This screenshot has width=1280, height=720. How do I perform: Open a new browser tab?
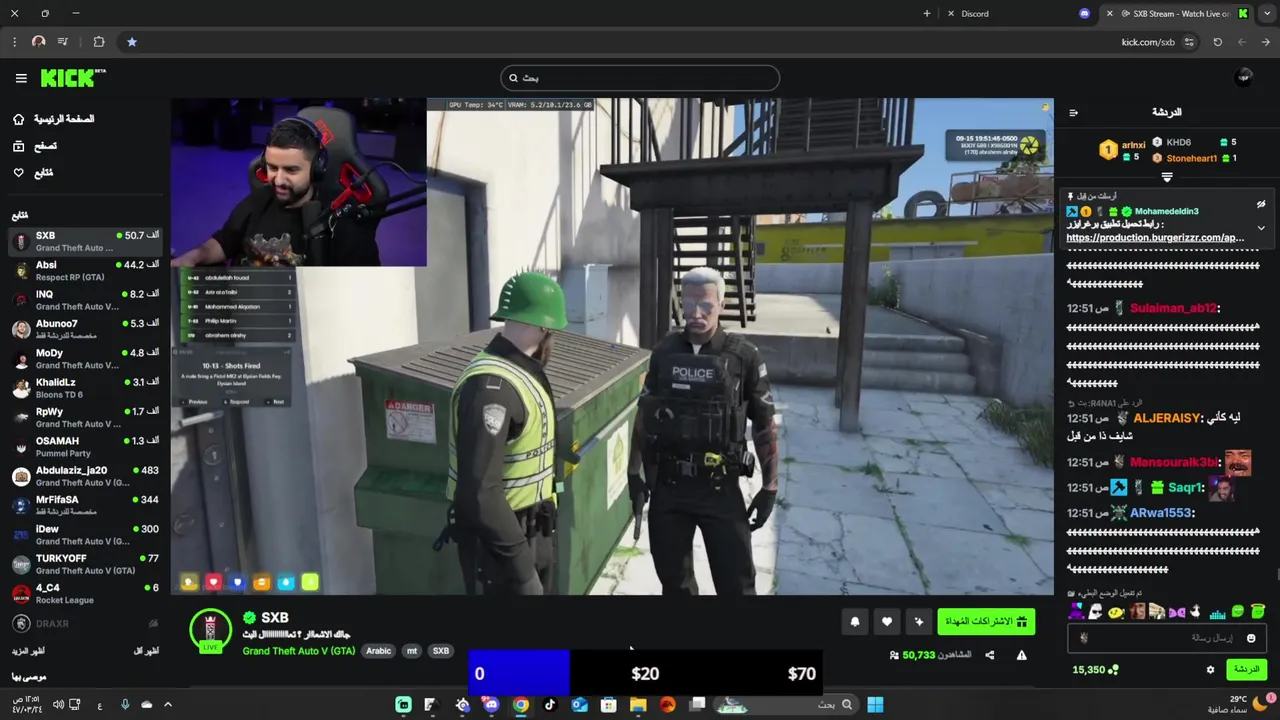[927, 14]
